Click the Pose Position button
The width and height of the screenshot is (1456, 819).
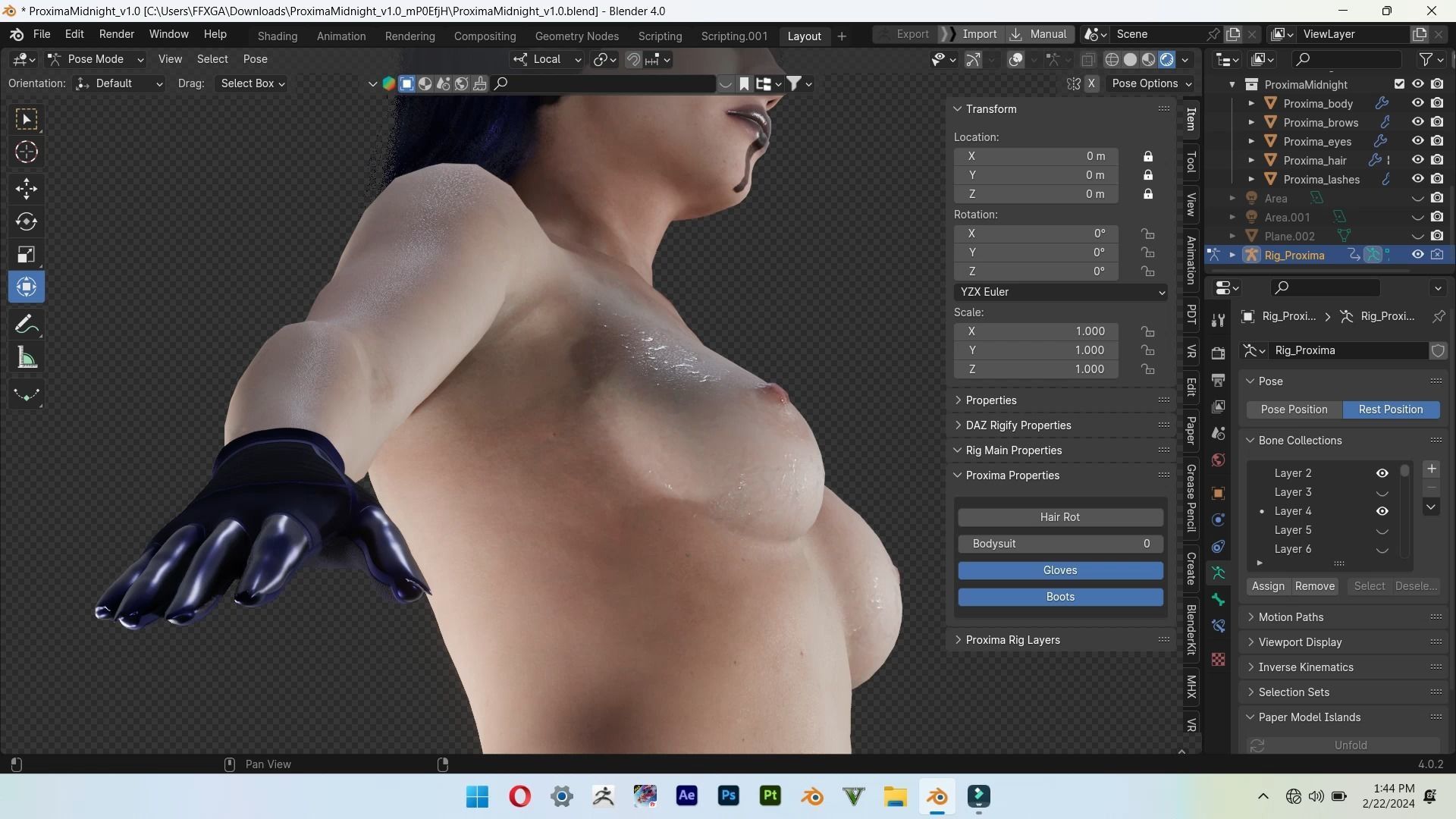click(x=1294, y=409)
